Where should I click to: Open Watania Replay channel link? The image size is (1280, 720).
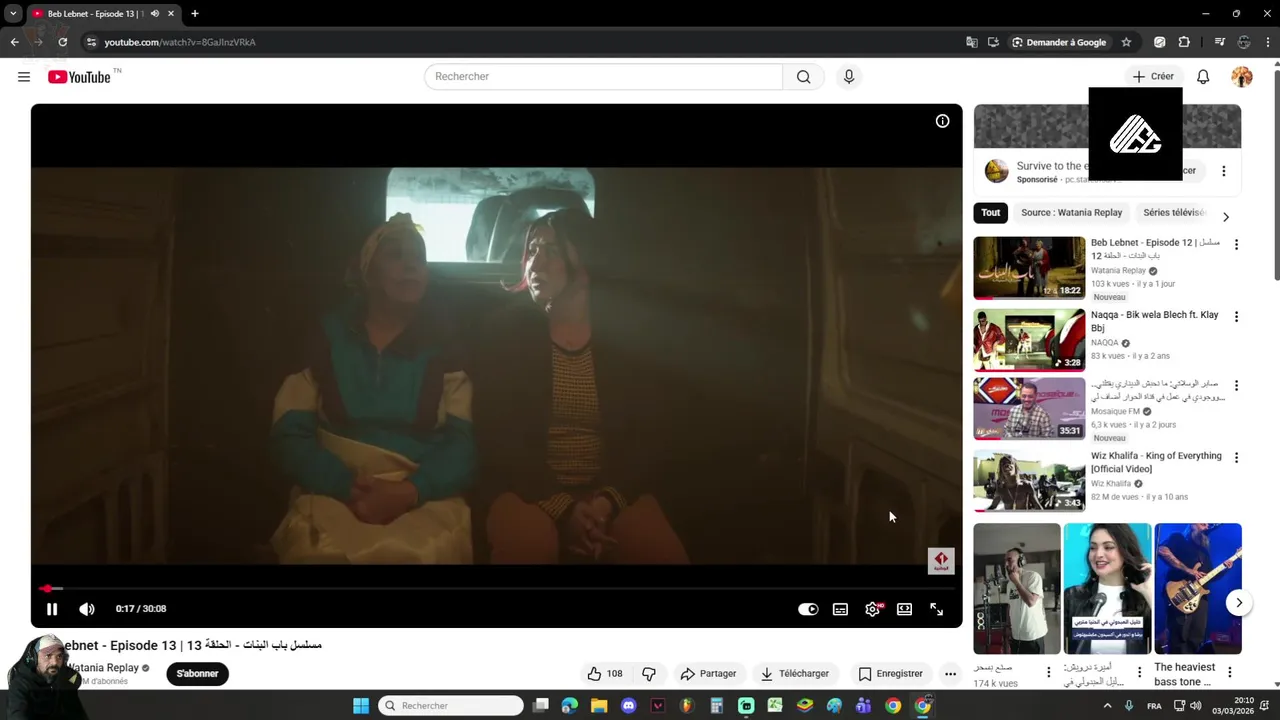(x=102, y=668)
